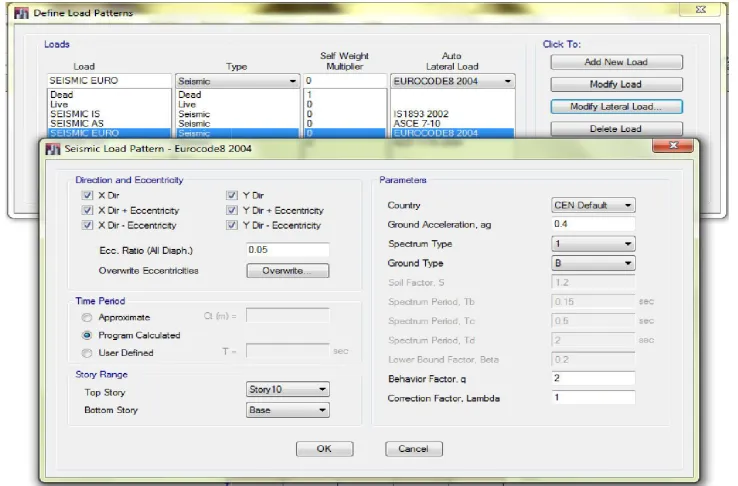
Task: Open the Auto Lateral Load dropdown
Action: [x=452, y=81]
